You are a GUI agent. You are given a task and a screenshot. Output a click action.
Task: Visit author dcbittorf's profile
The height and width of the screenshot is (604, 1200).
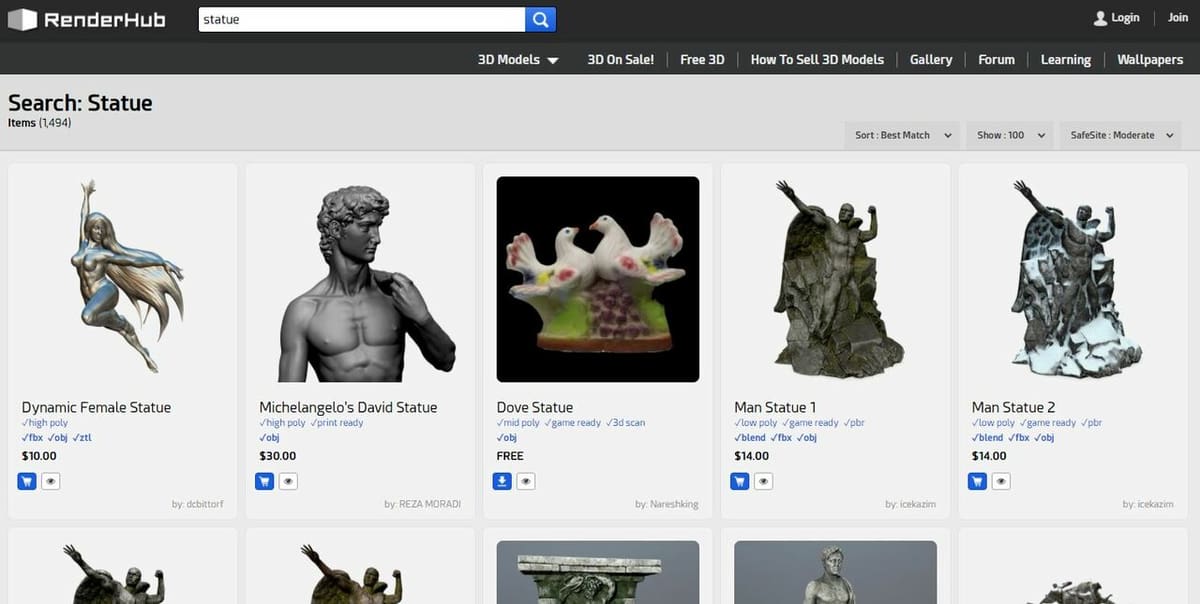point(205,505)
